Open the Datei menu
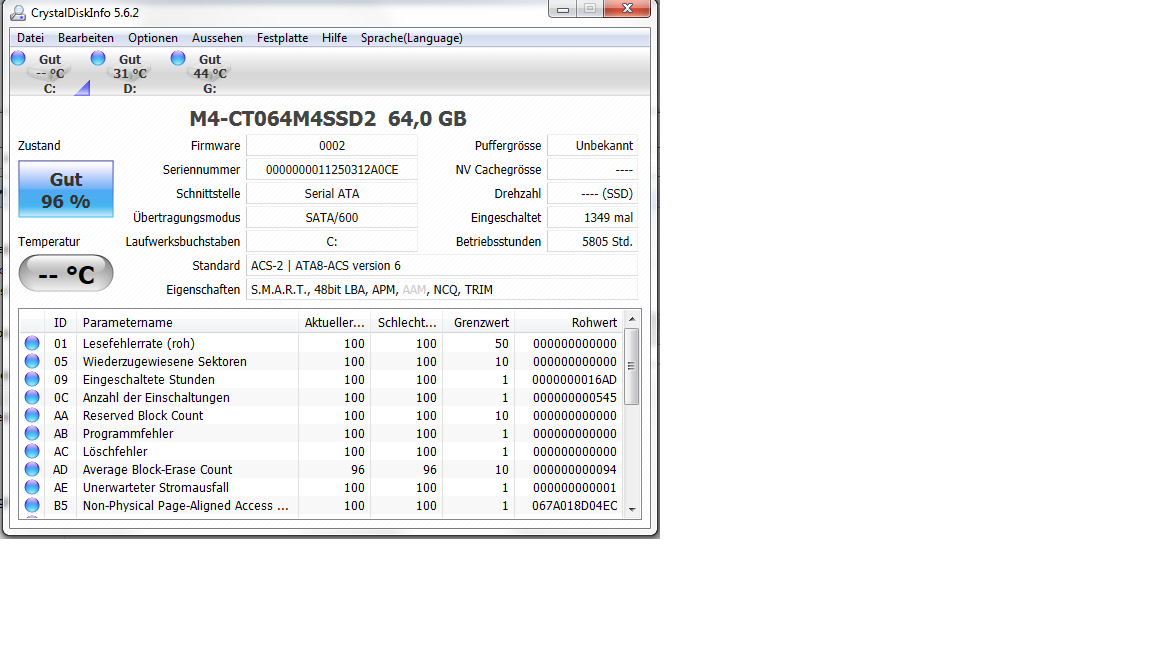Screen dimensions: 1152x648 click(30, 38)
